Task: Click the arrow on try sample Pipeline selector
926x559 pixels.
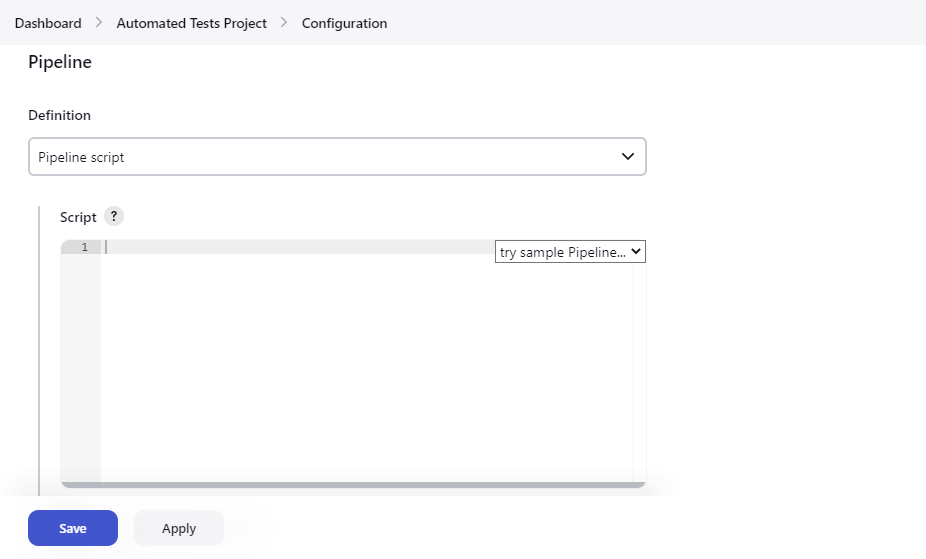Action: click(636, 252)
